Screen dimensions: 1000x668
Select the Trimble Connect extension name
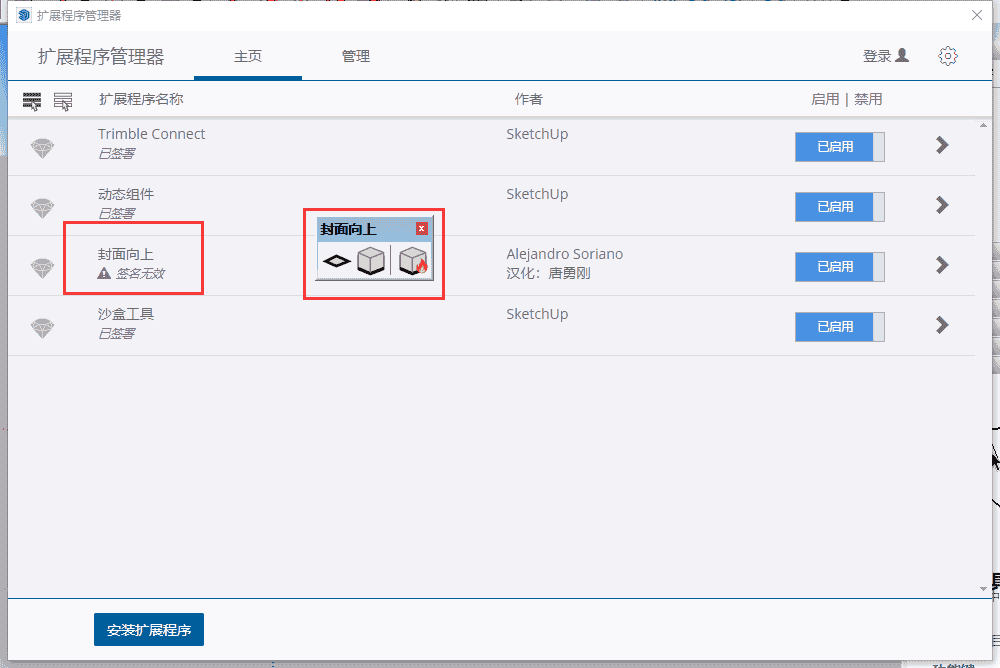[151, 134]
